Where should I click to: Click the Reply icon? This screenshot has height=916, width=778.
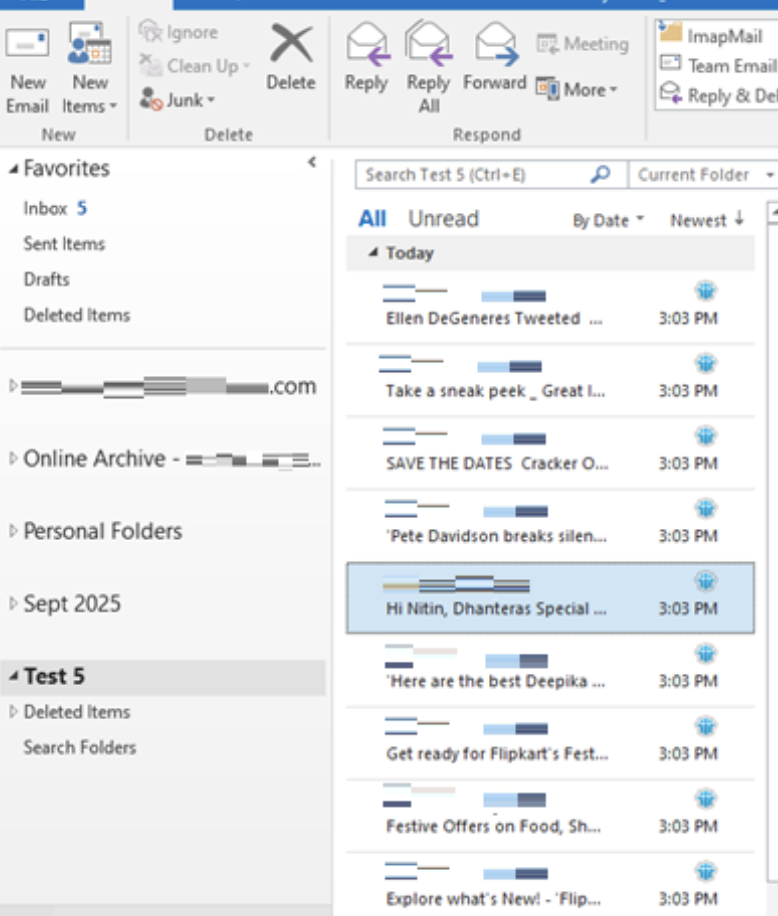365,45
